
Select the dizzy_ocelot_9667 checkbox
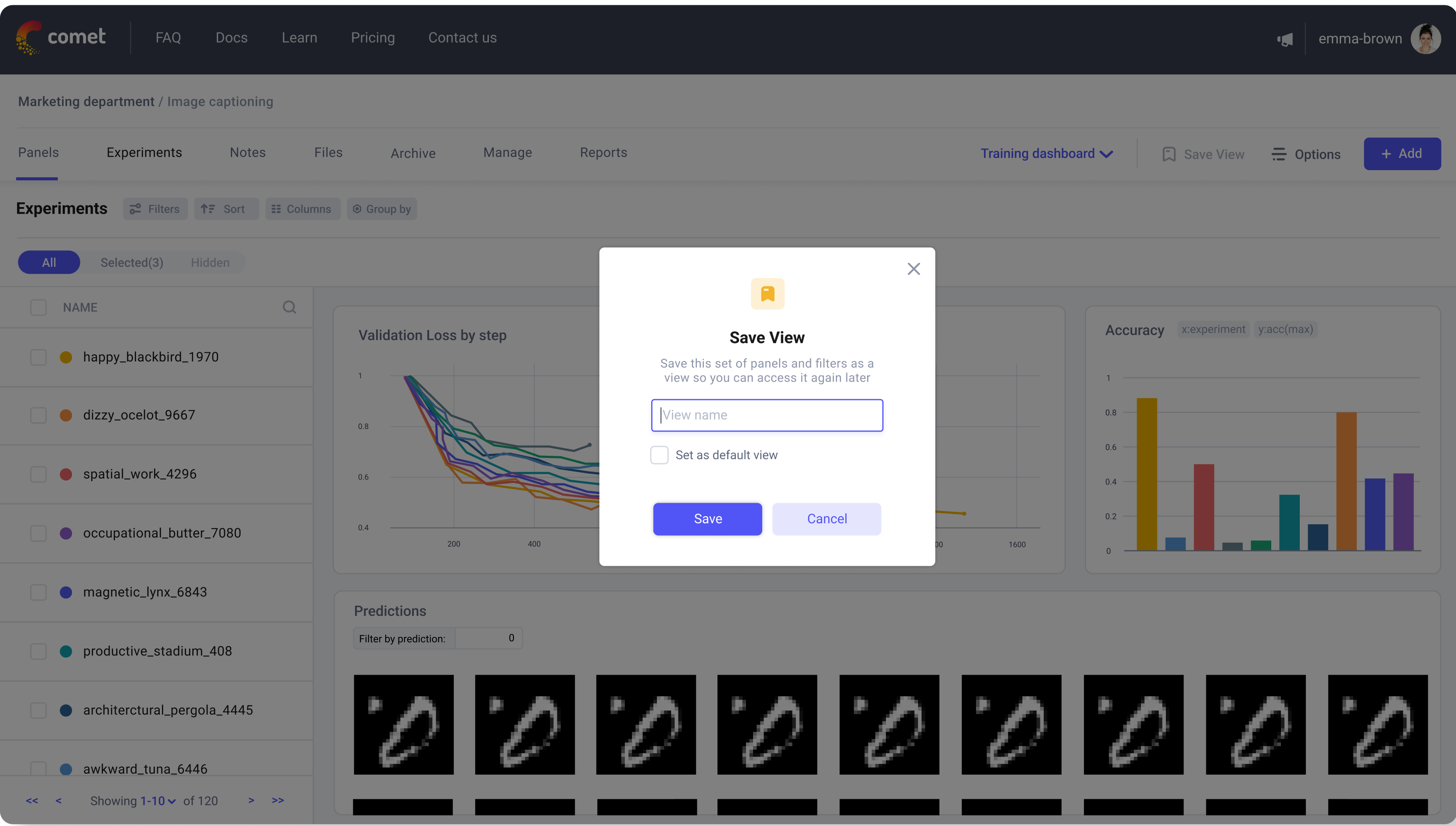point(38,415)
